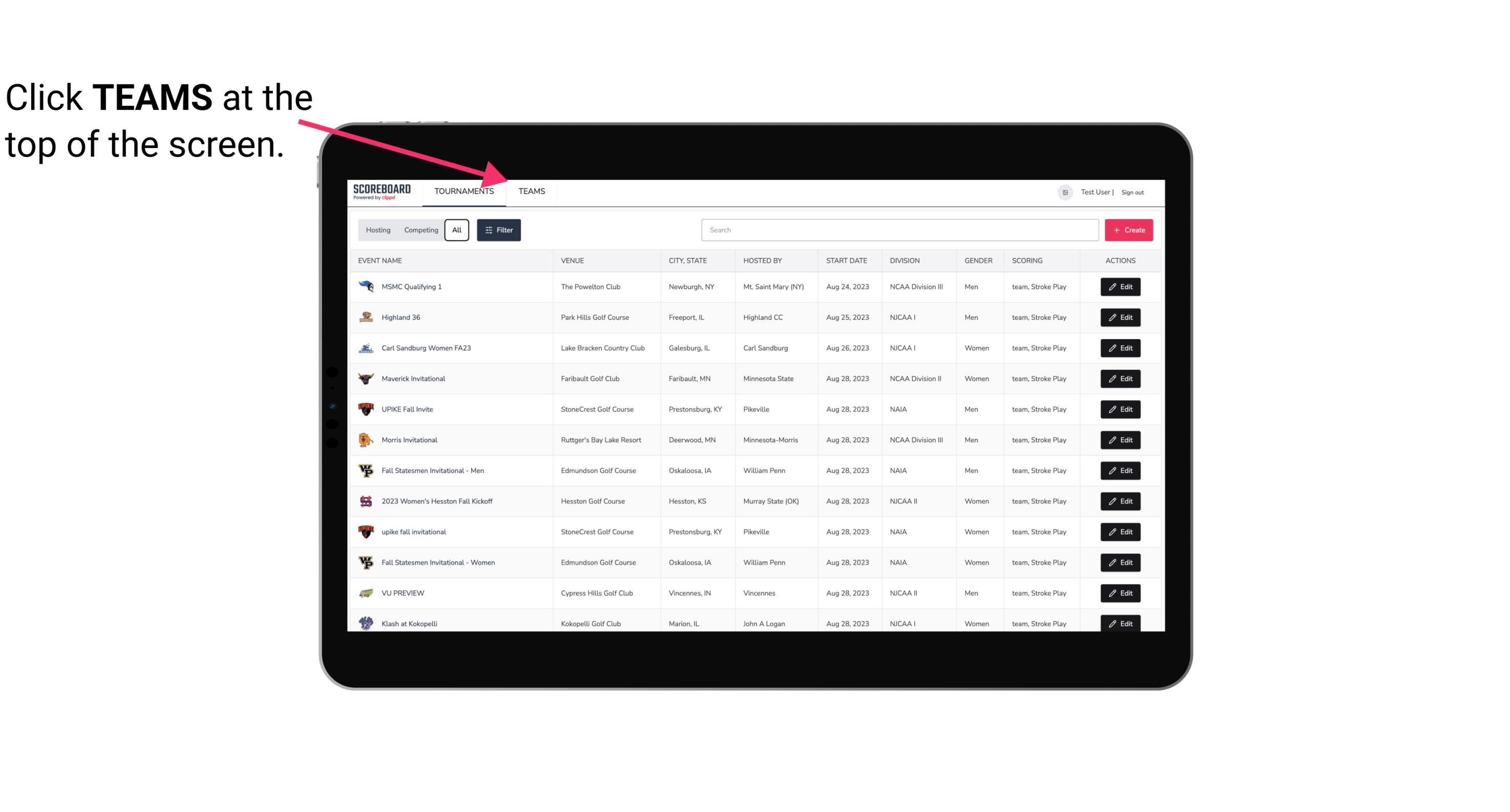Click the Edit icon for VU PREVIEW
The width and height of the screenshot is (1510, 812).
(1120, 592)
